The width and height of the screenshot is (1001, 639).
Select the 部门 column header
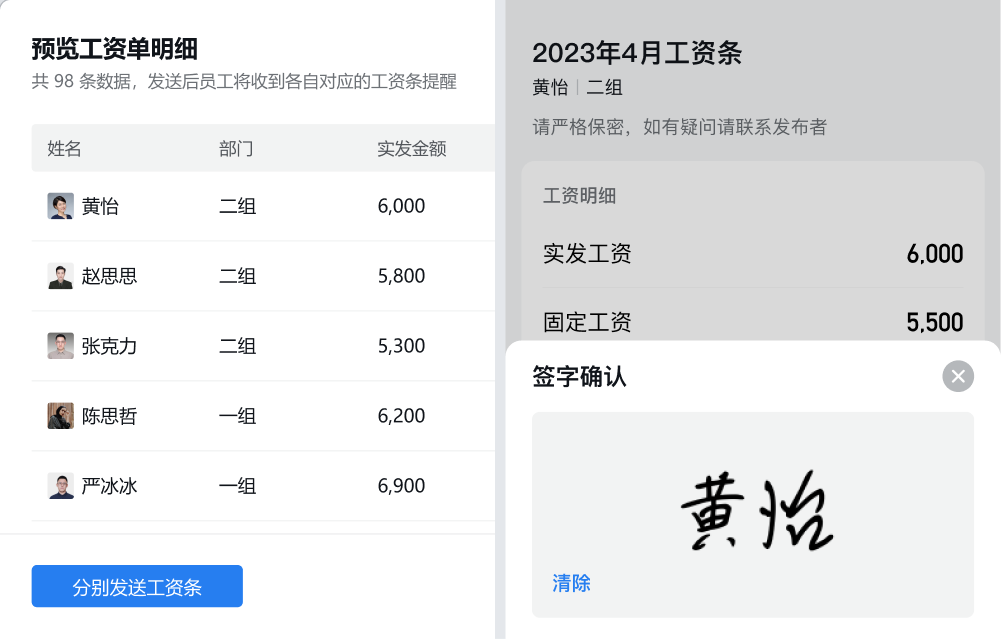tap(236, 149)
